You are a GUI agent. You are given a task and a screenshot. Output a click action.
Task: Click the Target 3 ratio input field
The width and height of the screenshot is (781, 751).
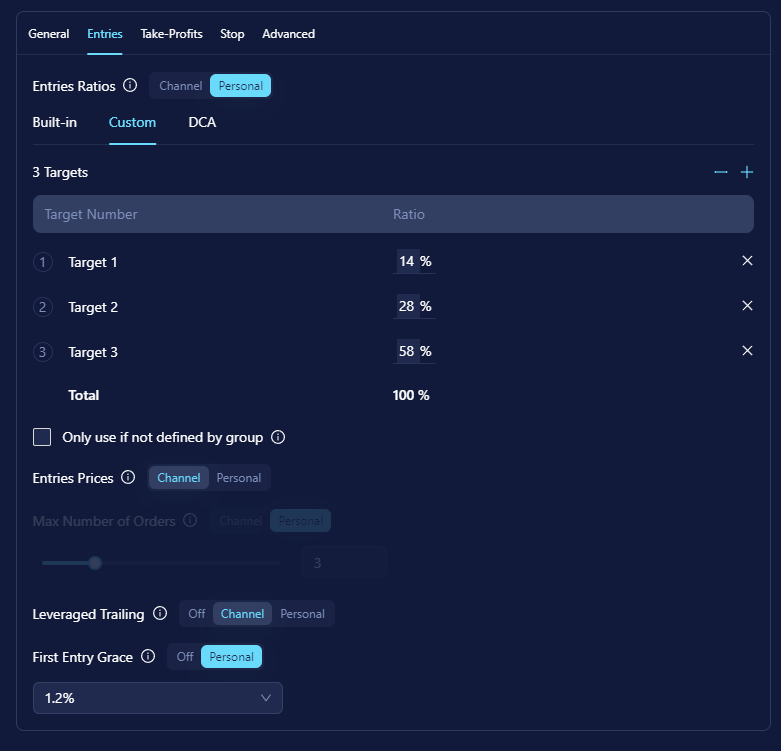pos(407,352)
